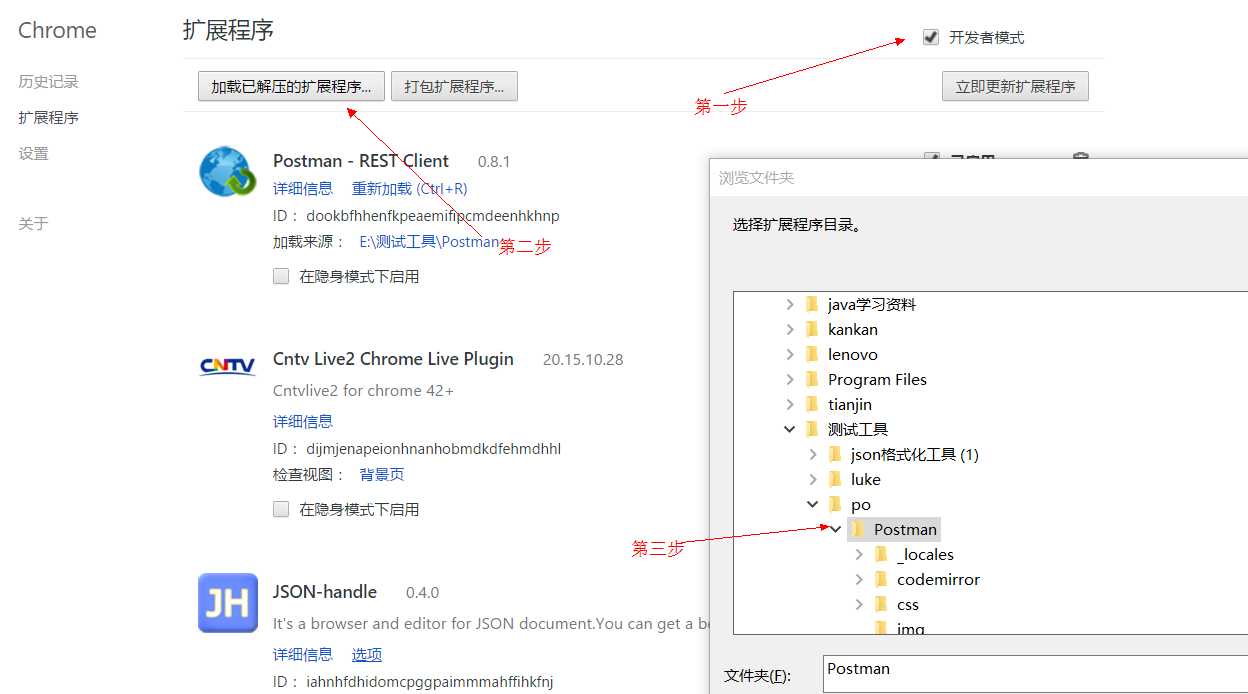Viewport: 1248px width, 694px height.
Task: Expand the _locales folder node
Action: (x=859, y=554)
